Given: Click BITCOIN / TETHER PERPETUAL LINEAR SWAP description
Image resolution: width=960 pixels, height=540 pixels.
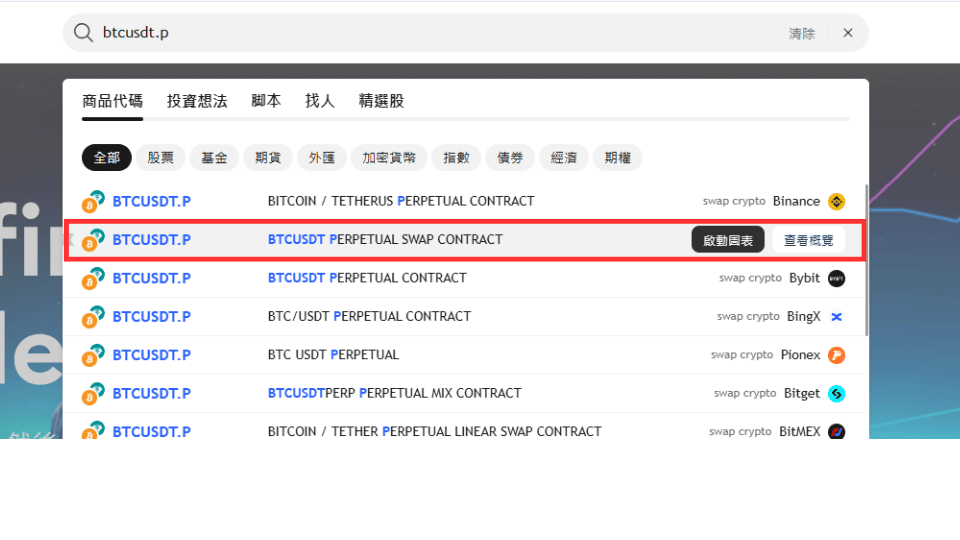Looking at the screenshot, I should coord(435,432).
